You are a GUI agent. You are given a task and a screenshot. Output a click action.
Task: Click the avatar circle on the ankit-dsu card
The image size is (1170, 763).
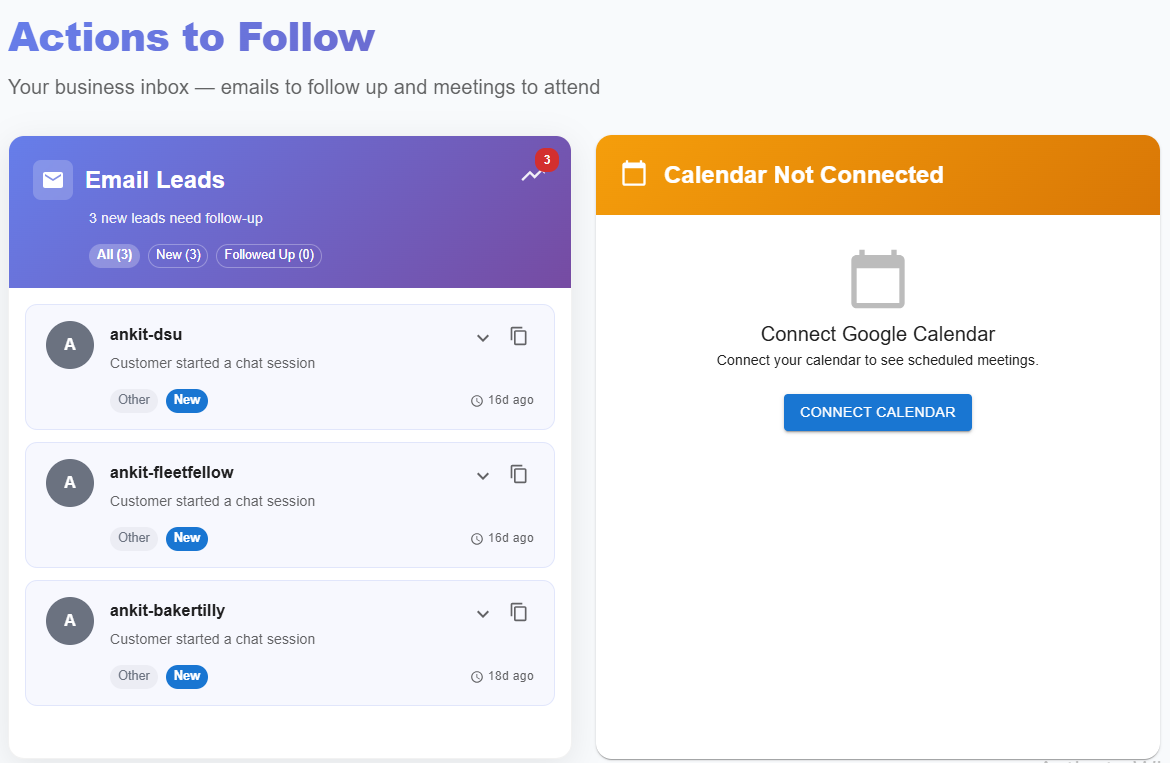click(69, 345)
